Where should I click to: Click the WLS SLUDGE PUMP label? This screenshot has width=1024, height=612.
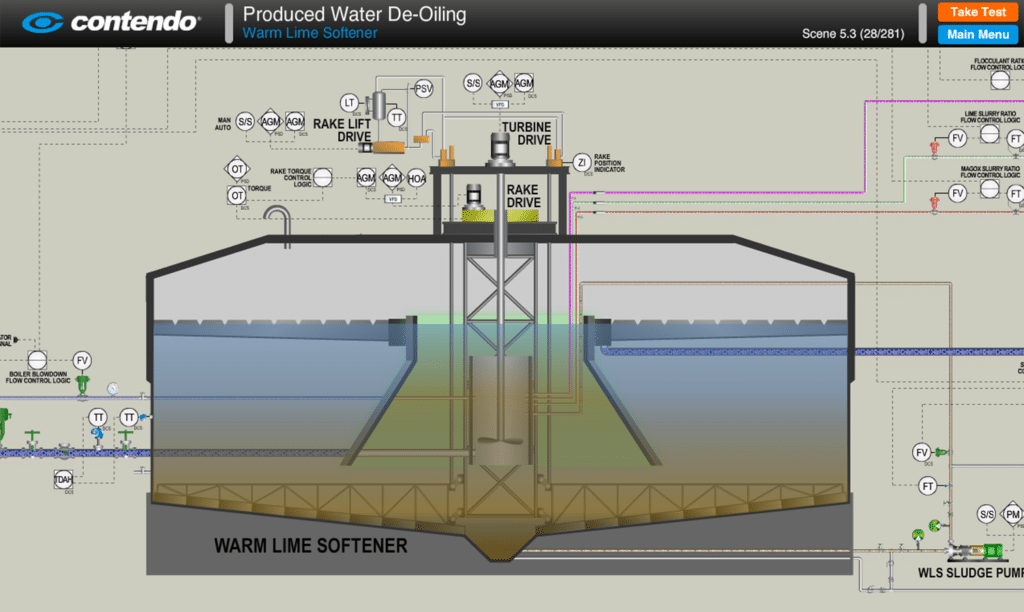(x=970, y=573)
